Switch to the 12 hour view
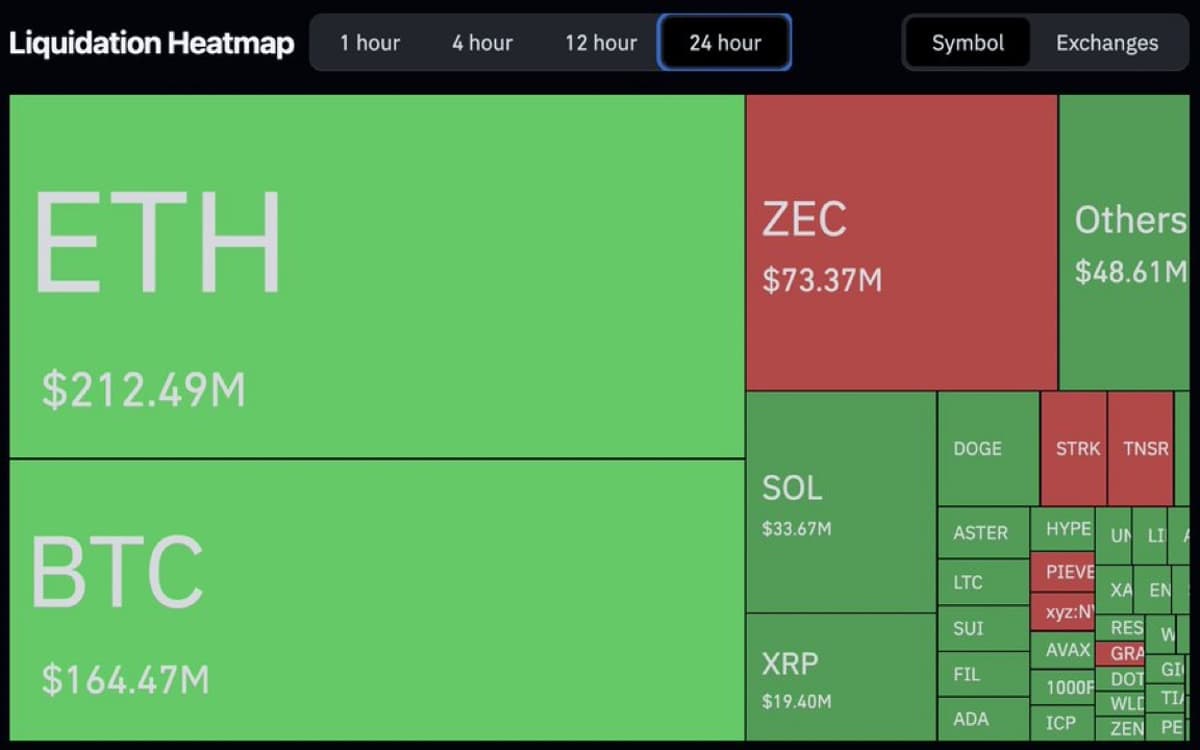 click(x=600, y=43)
